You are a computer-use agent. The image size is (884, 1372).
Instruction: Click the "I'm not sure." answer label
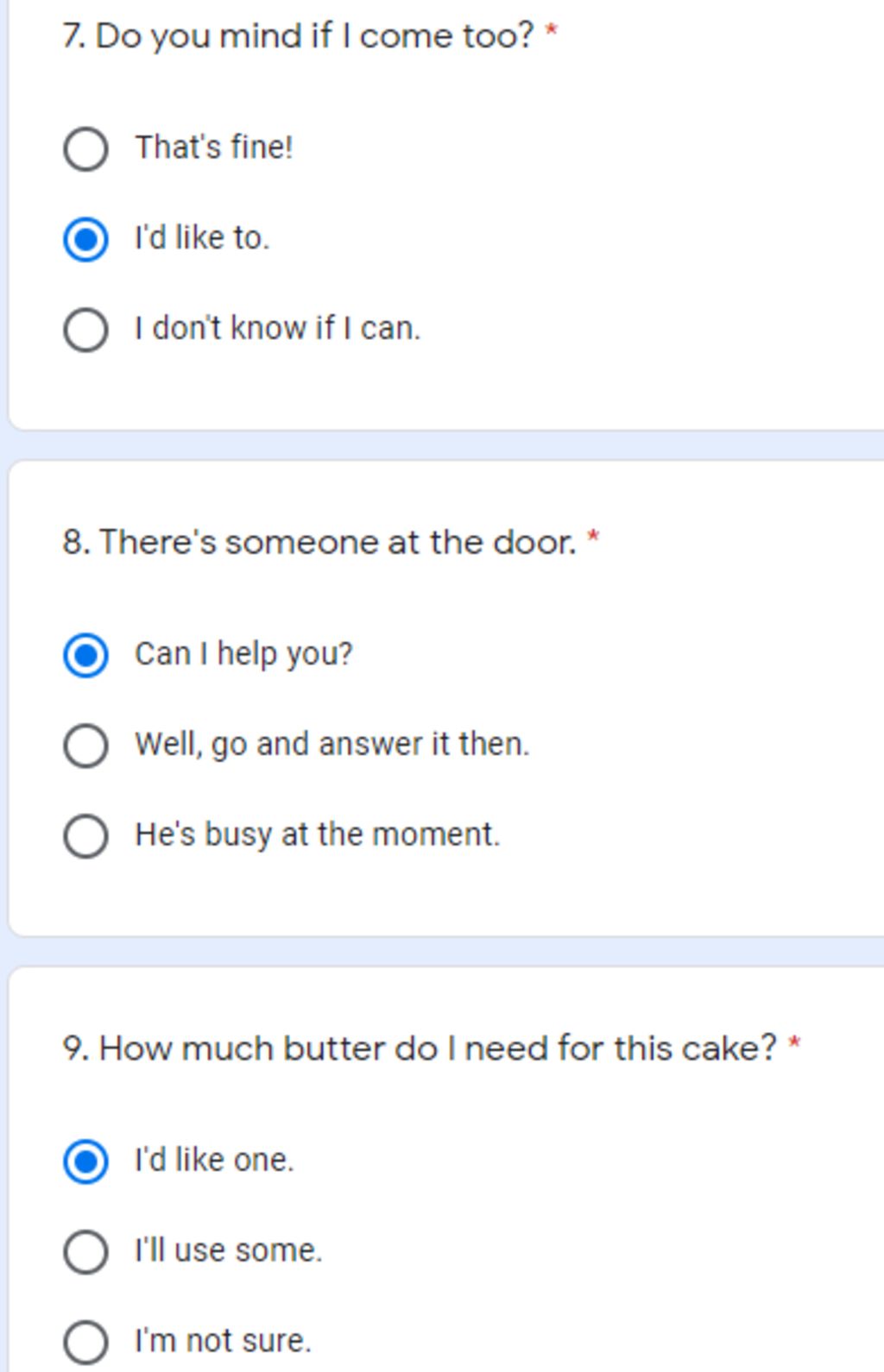pyautogui.click(x=223, y=1341)
